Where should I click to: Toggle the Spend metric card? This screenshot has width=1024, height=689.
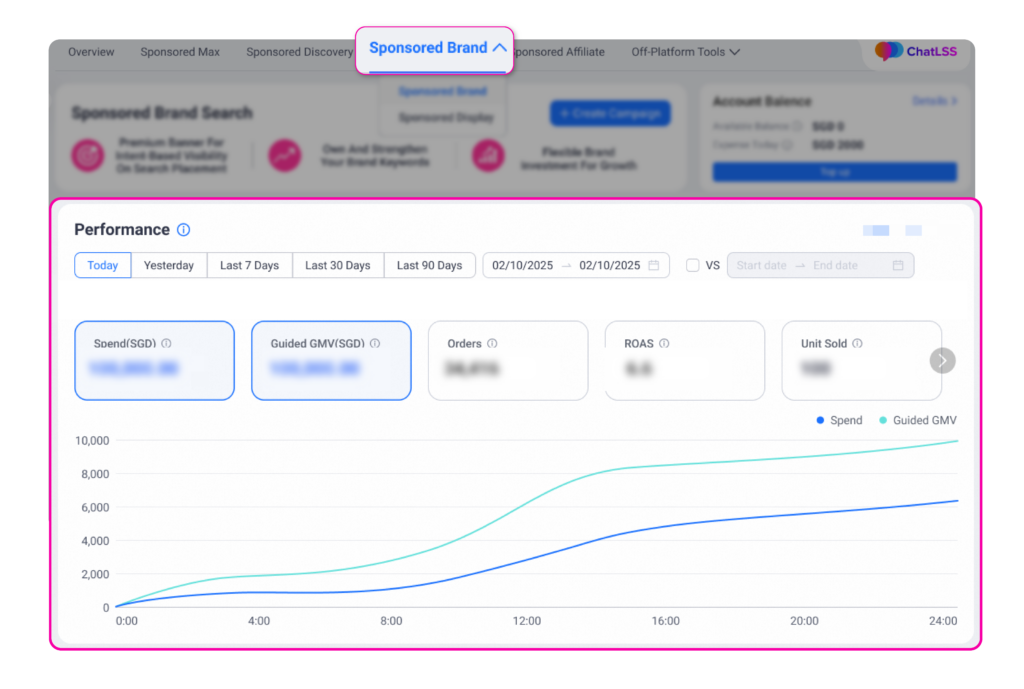[x=154, y=361]
